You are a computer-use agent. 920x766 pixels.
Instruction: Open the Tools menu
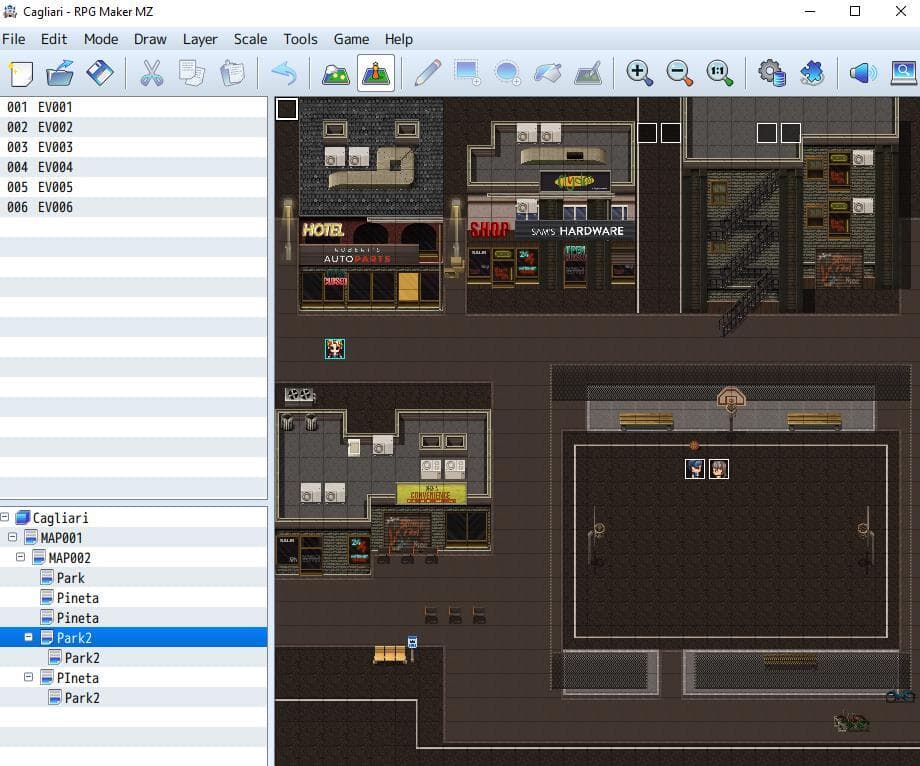coord(300,39)
